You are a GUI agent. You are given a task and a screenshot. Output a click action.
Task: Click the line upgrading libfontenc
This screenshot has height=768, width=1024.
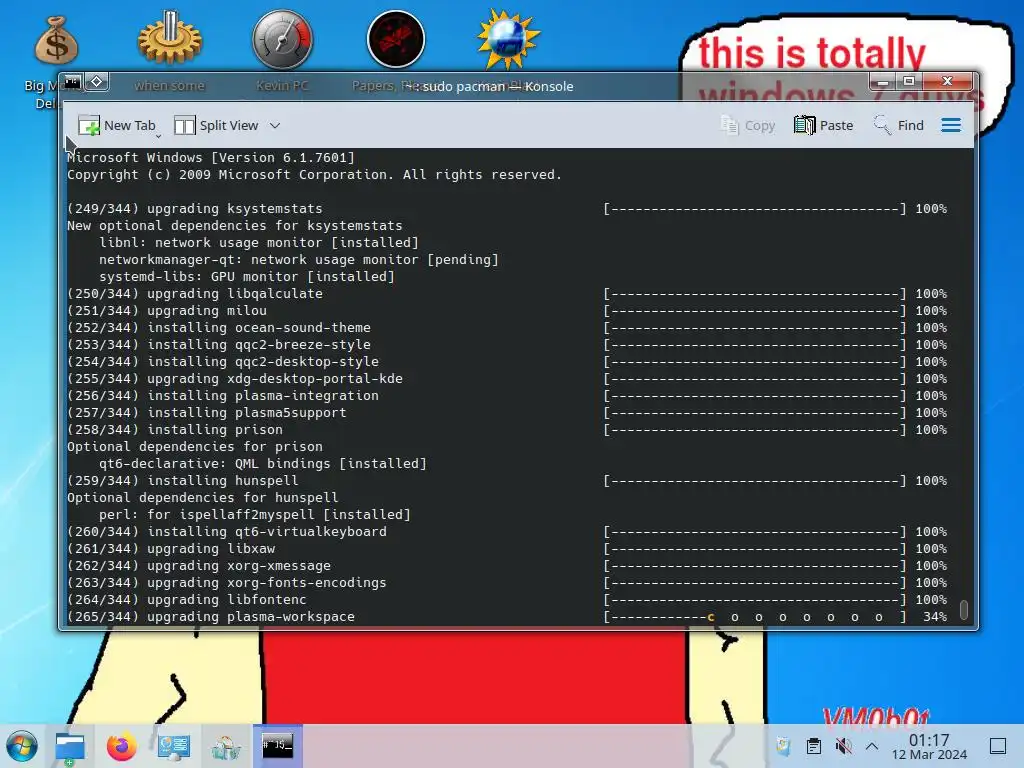[x=507, y=599]
